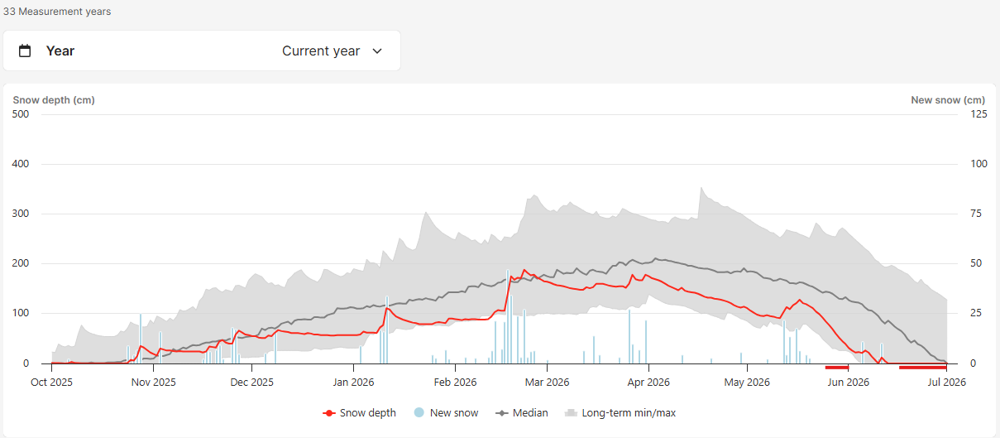This screenshot has height=438, width=1000.
Task: Click the 500 value on snow depth axis
Action: click(x=20, y=114)
